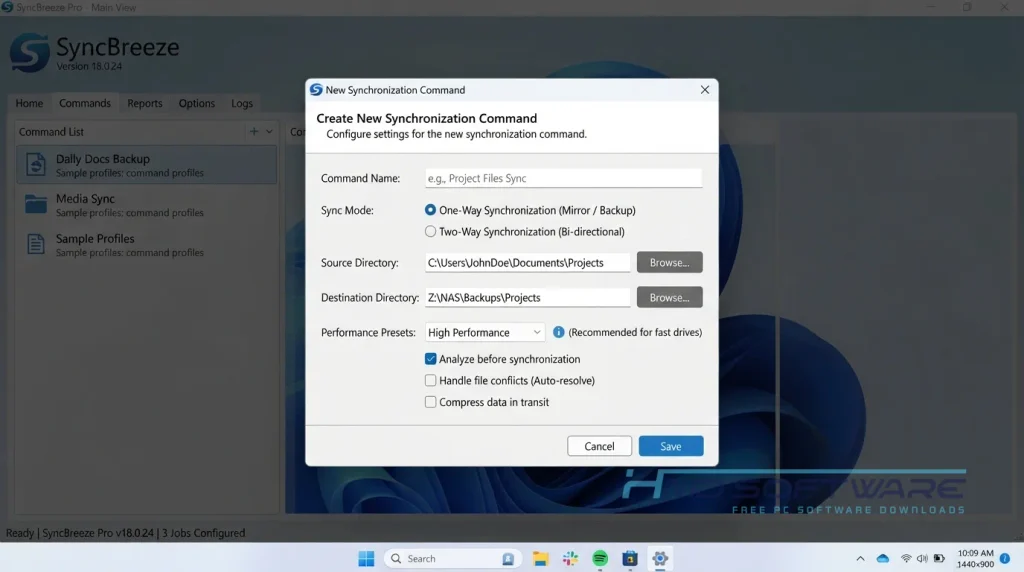Click the SyncBreeze icon in the dialog title bar

[x=316, y=89]
